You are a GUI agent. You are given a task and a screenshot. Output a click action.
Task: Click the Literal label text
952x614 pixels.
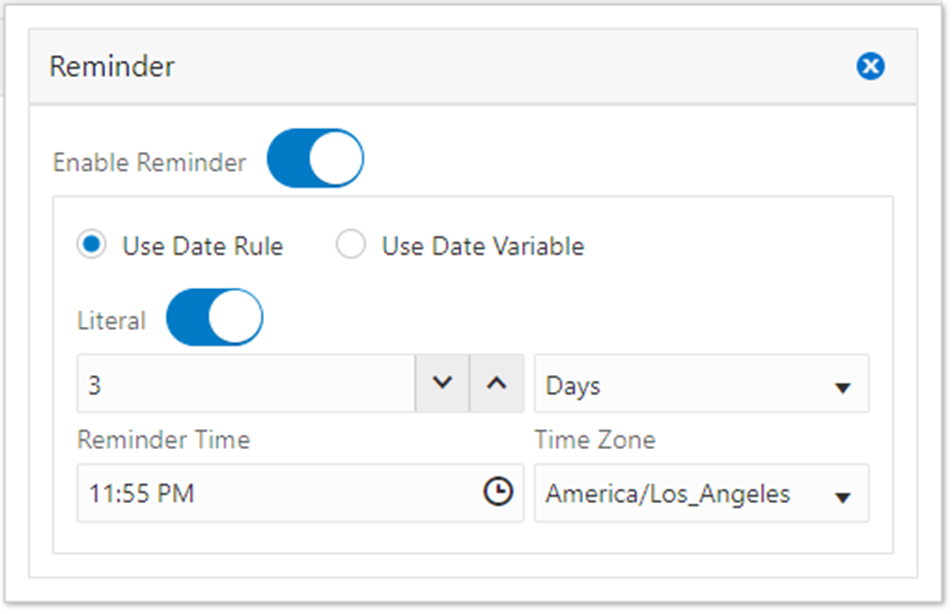point(112,321)
